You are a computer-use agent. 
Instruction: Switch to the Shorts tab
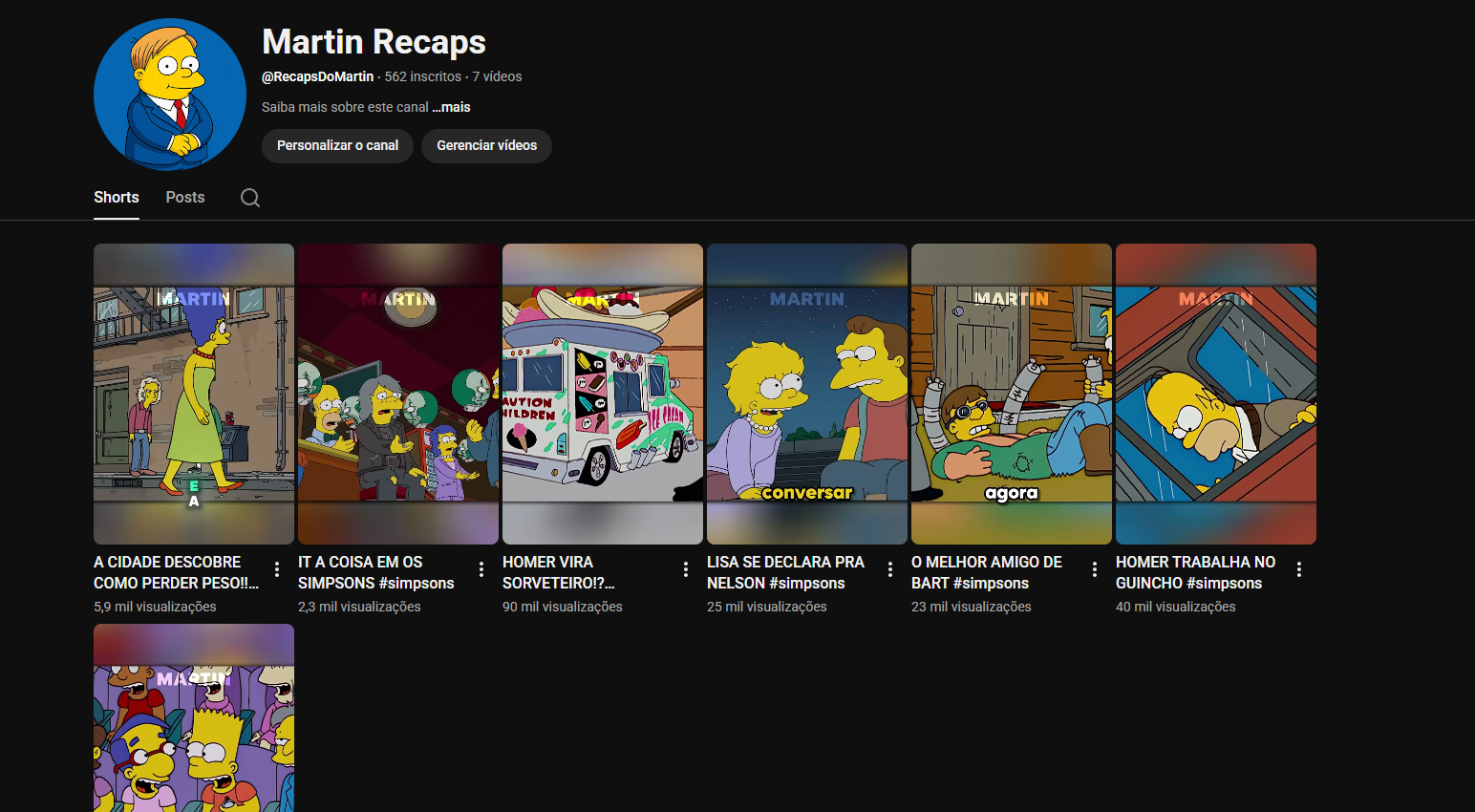click(117, 197)
